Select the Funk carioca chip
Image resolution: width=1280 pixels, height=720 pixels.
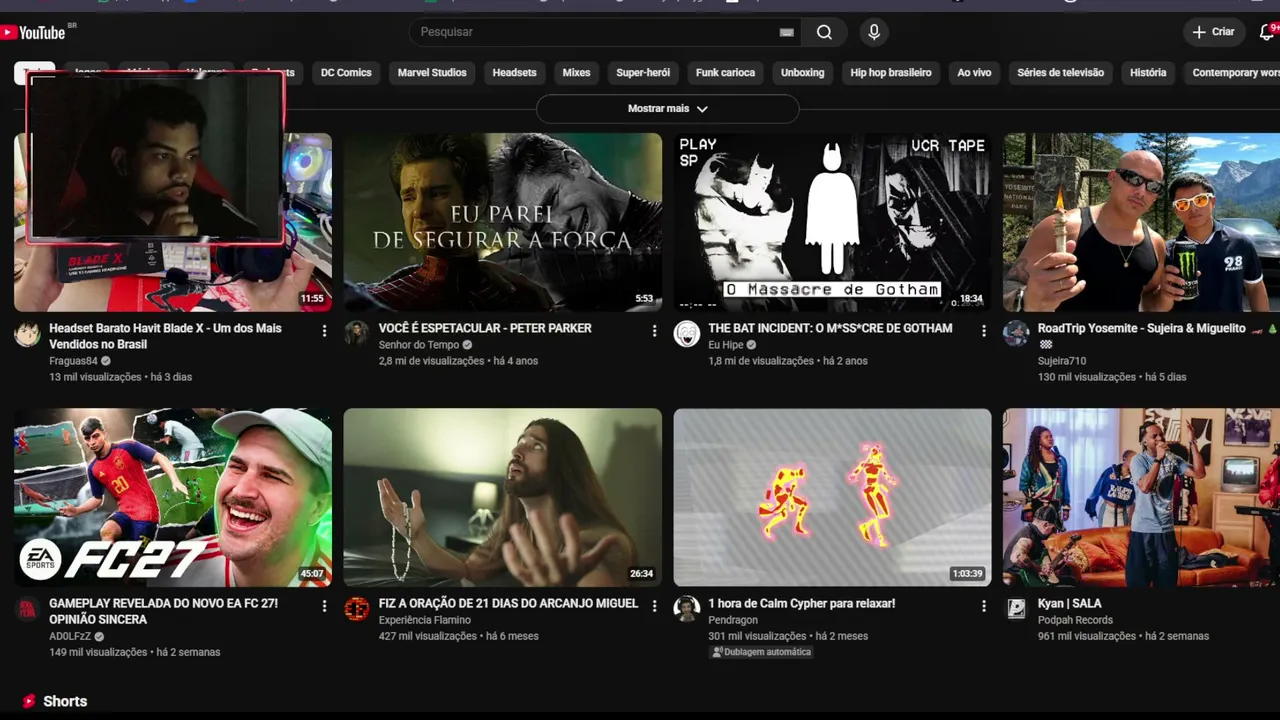(x=725, y=73)
